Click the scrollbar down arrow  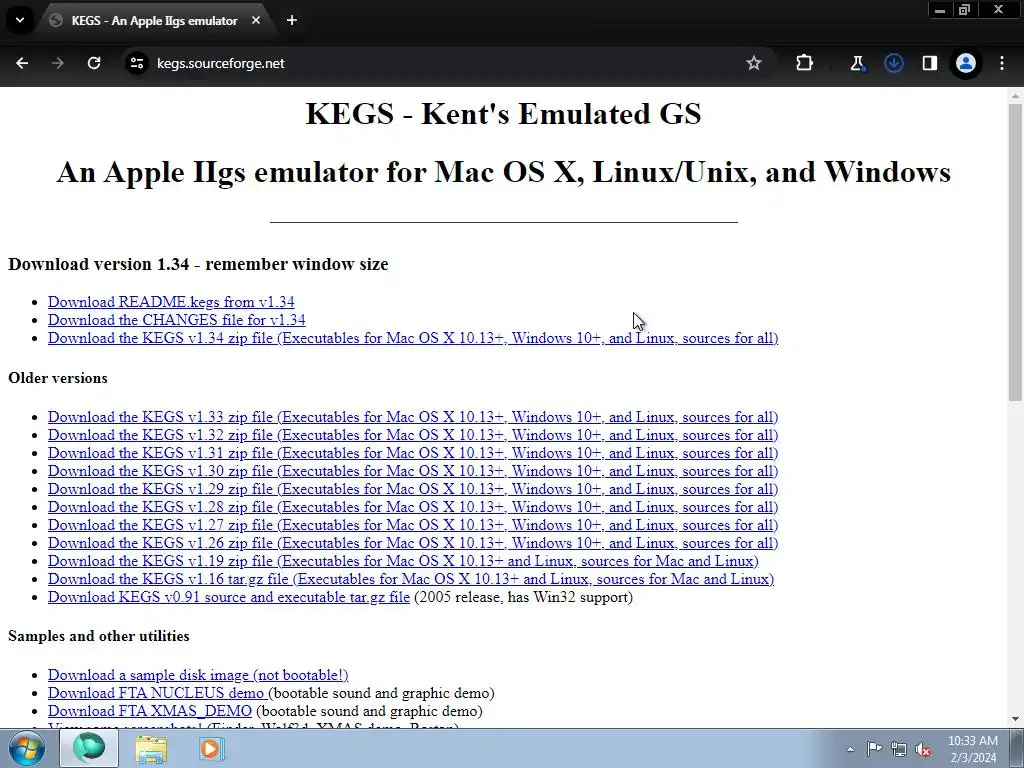(x=1015, y=719)
